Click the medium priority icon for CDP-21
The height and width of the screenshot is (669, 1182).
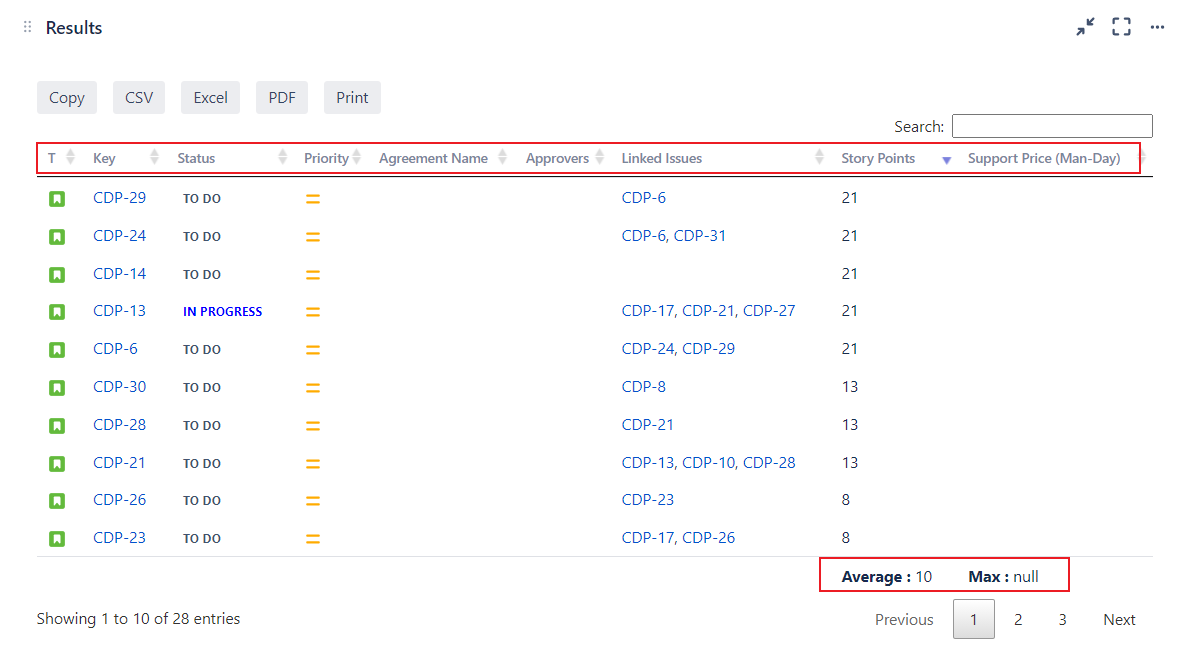pos(313,464)
